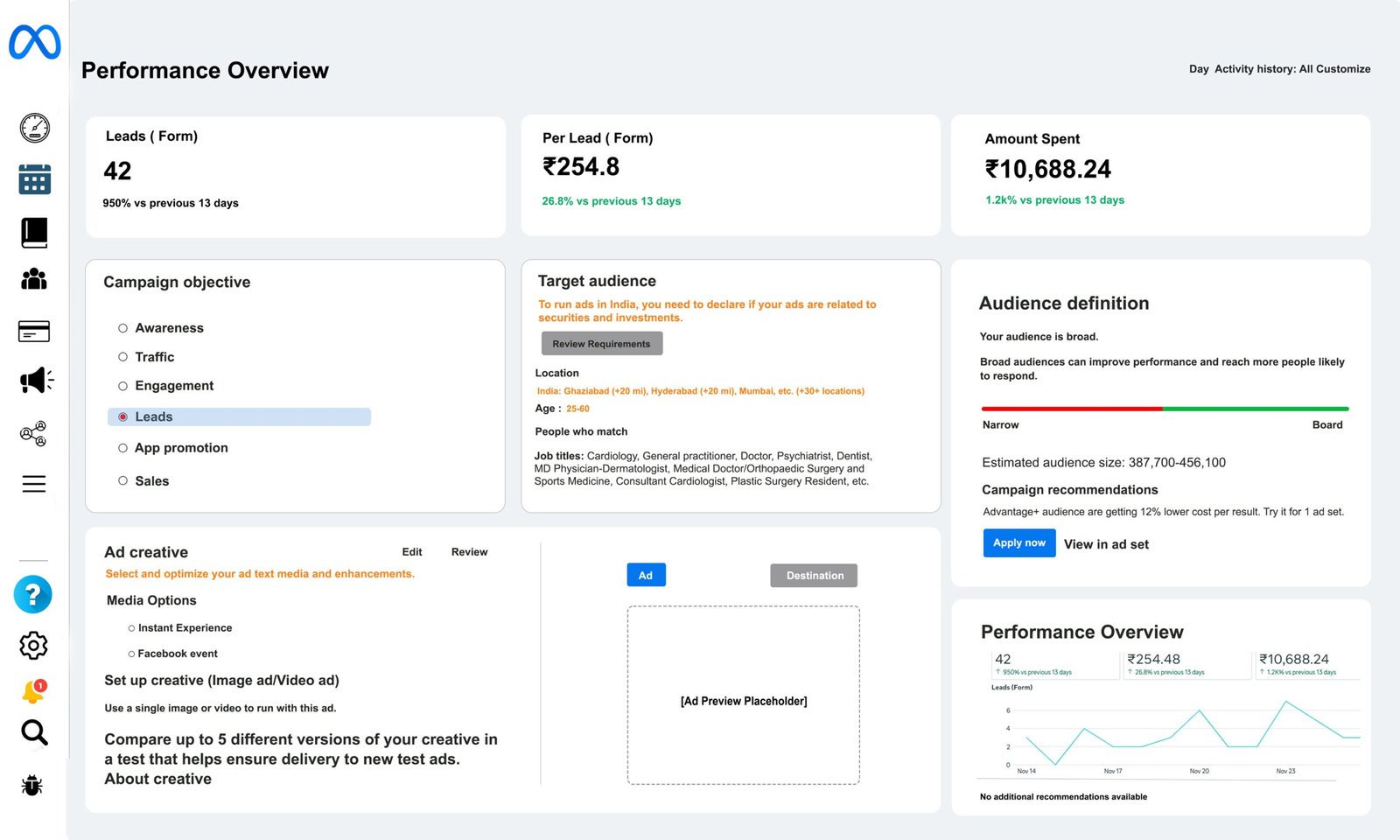This screenshot has height=840, width=1400.
Task: Expand the hamburger menu in sidebar
Action: 34,484
